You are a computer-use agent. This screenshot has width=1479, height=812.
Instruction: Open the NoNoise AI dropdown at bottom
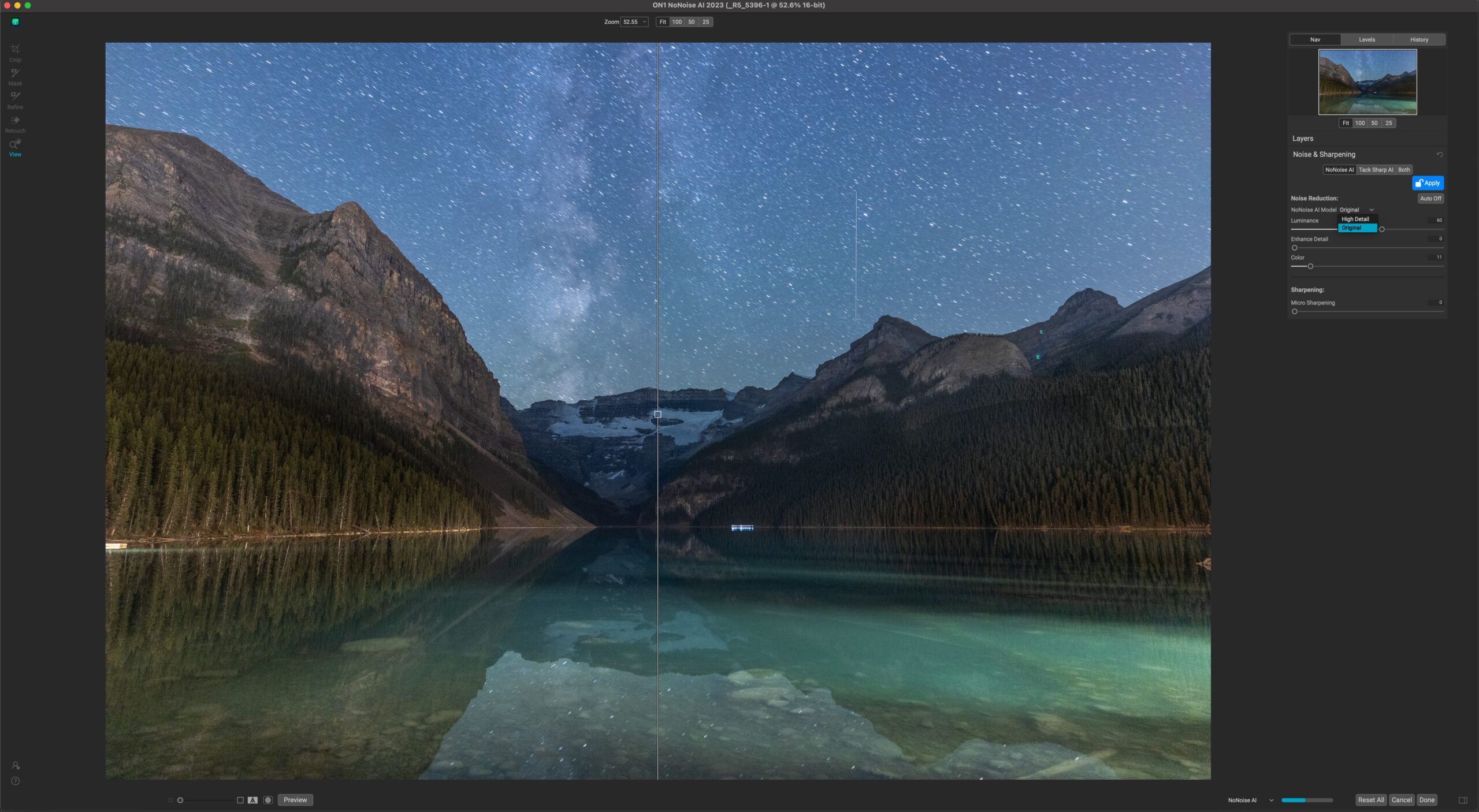[1270, 800]
